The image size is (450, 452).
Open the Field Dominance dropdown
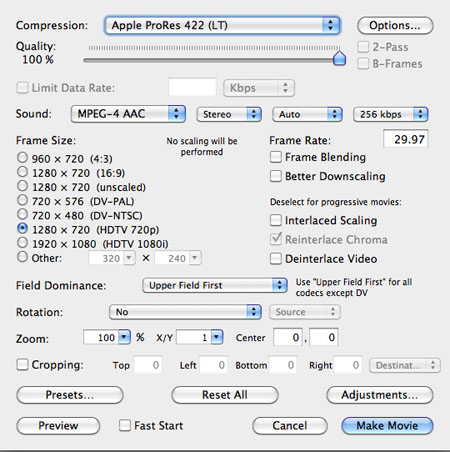pyautogui.click(x=215, y=285)
